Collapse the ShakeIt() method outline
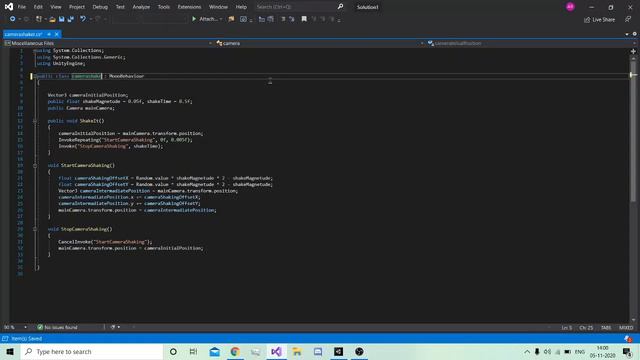Screen dimensions: 640x360 35,121
